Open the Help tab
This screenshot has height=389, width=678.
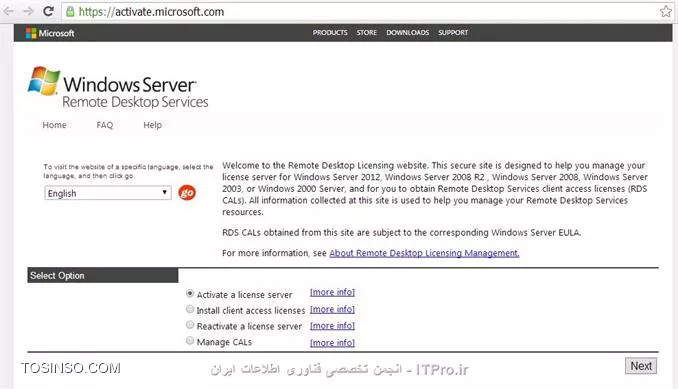click(x=153, y=125)
